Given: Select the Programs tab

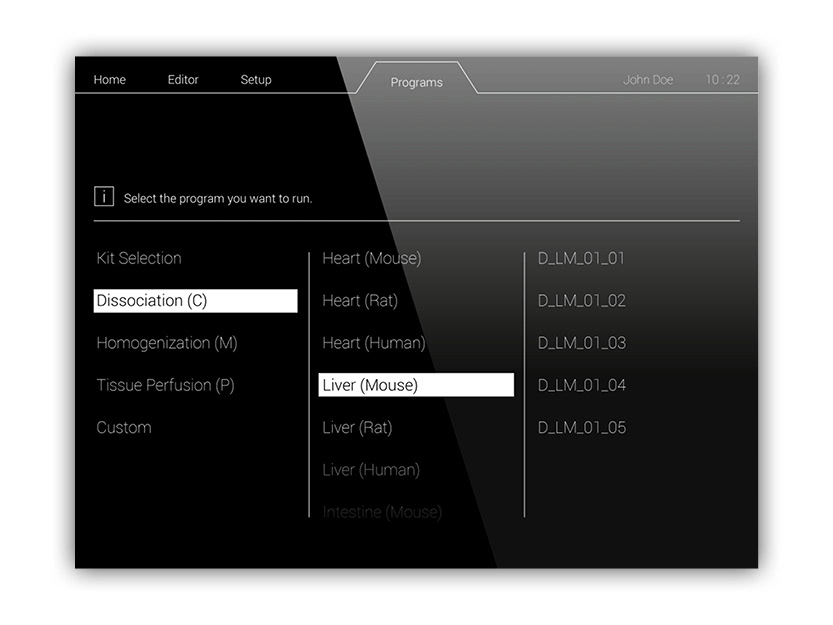Looking at the screenshot, I should click(x=416, y=82).
